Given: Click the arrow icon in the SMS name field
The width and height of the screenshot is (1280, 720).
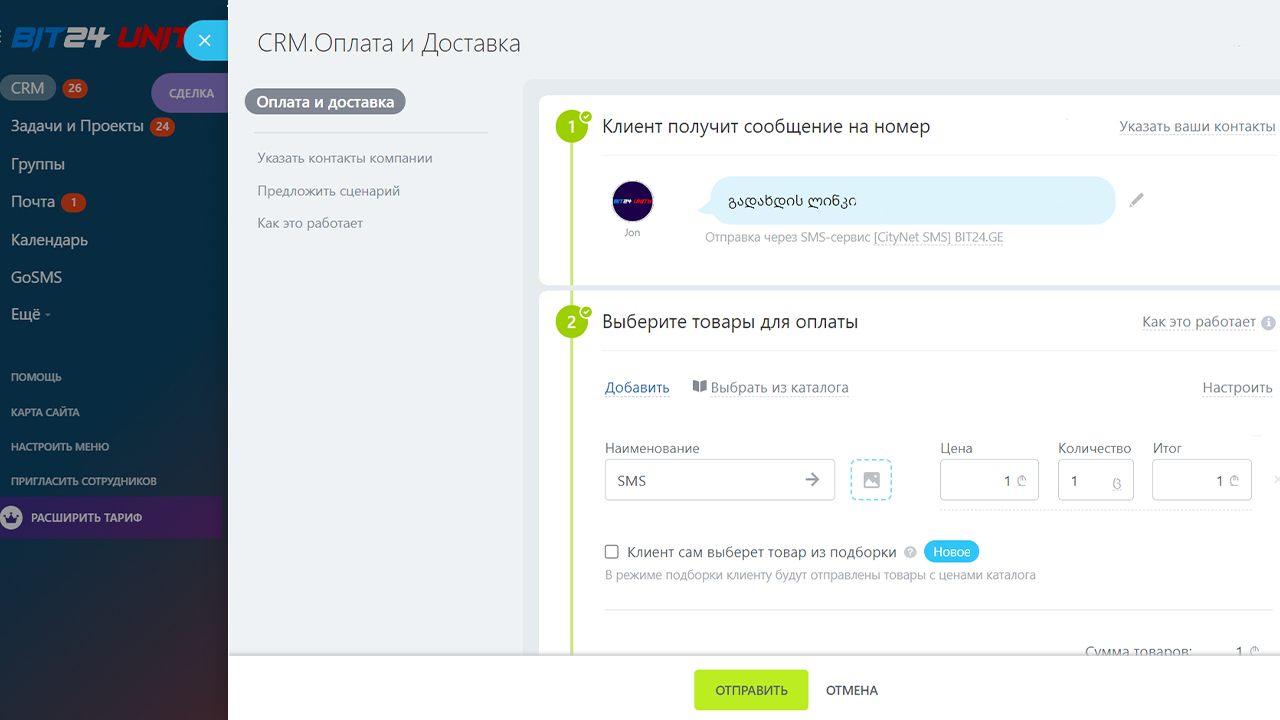Looking at the screenshot, I should click(813, 480).
